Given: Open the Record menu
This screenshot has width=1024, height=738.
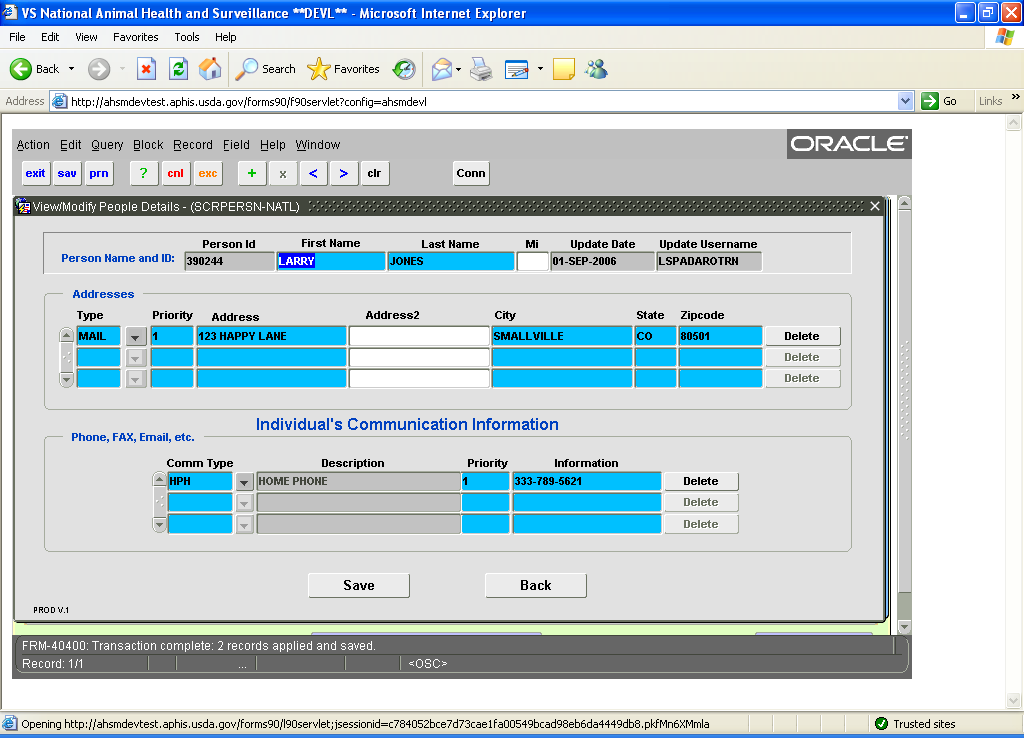Looking at the screenshot, I should click(192, 145).
